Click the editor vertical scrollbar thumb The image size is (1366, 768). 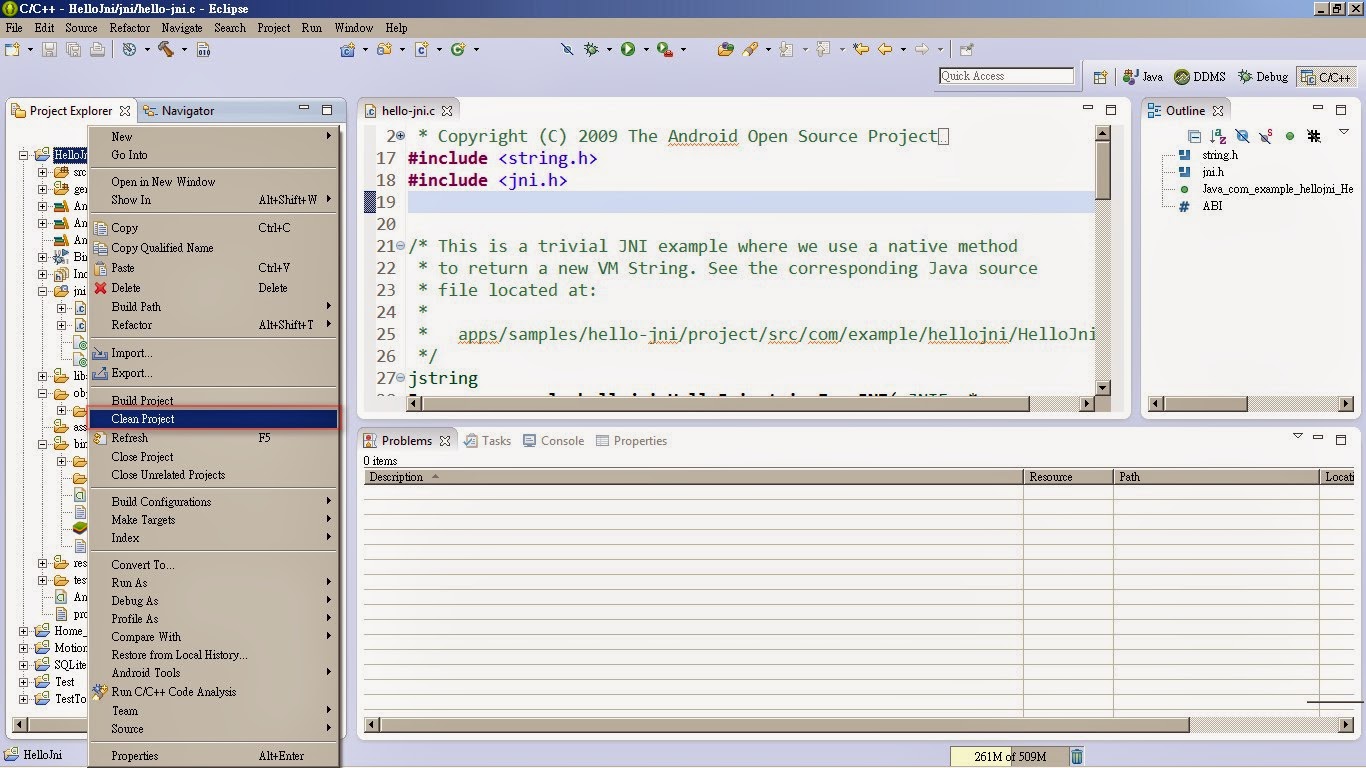1103,169
